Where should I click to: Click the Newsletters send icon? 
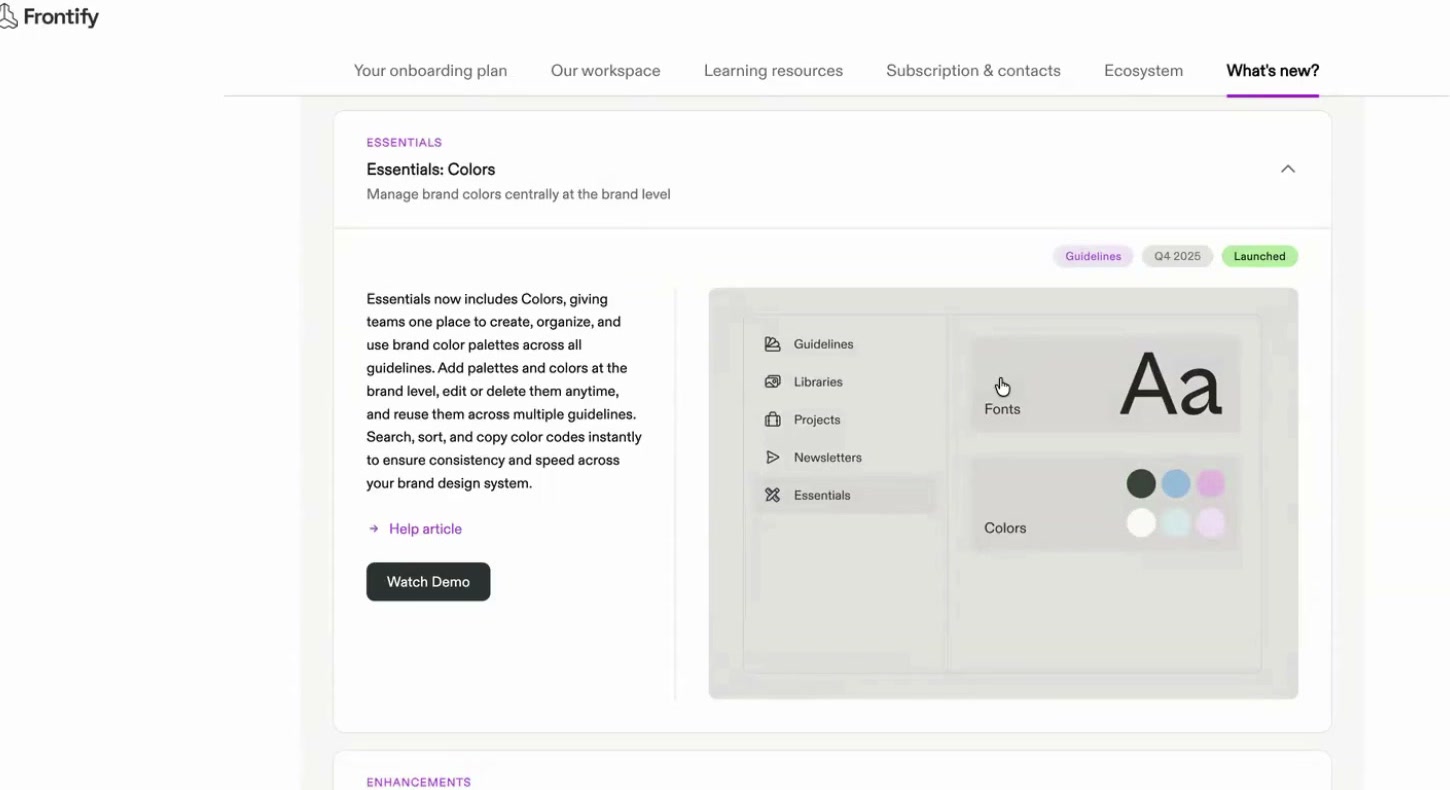[x=772, y=457]
